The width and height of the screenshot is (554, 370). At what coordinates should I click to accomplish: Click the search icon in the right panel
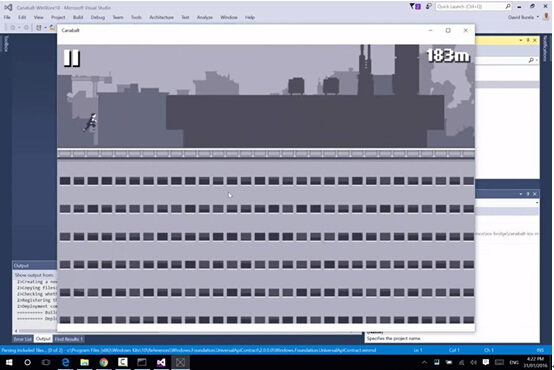click(531, 60)
